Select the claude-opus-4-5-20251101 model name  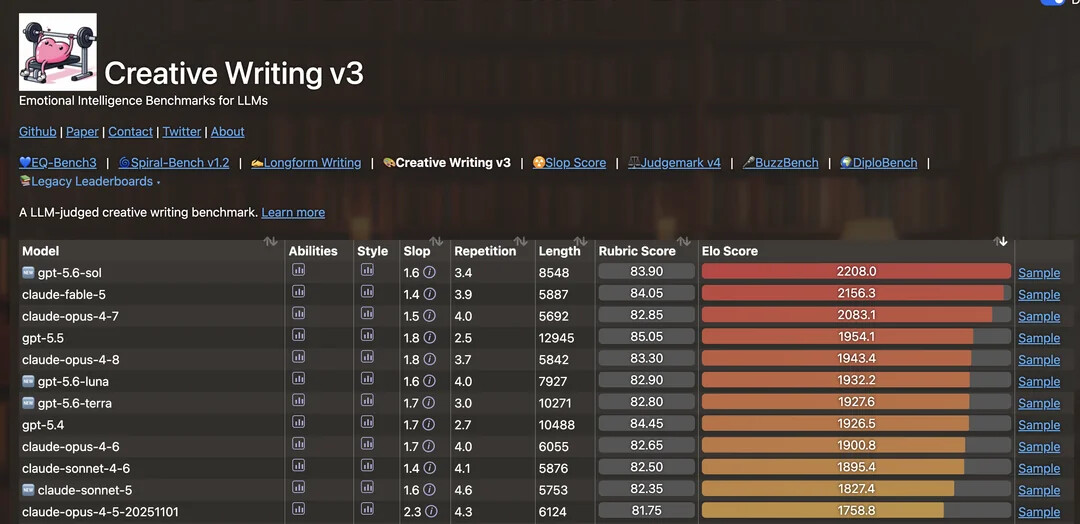tap(101, 512)
